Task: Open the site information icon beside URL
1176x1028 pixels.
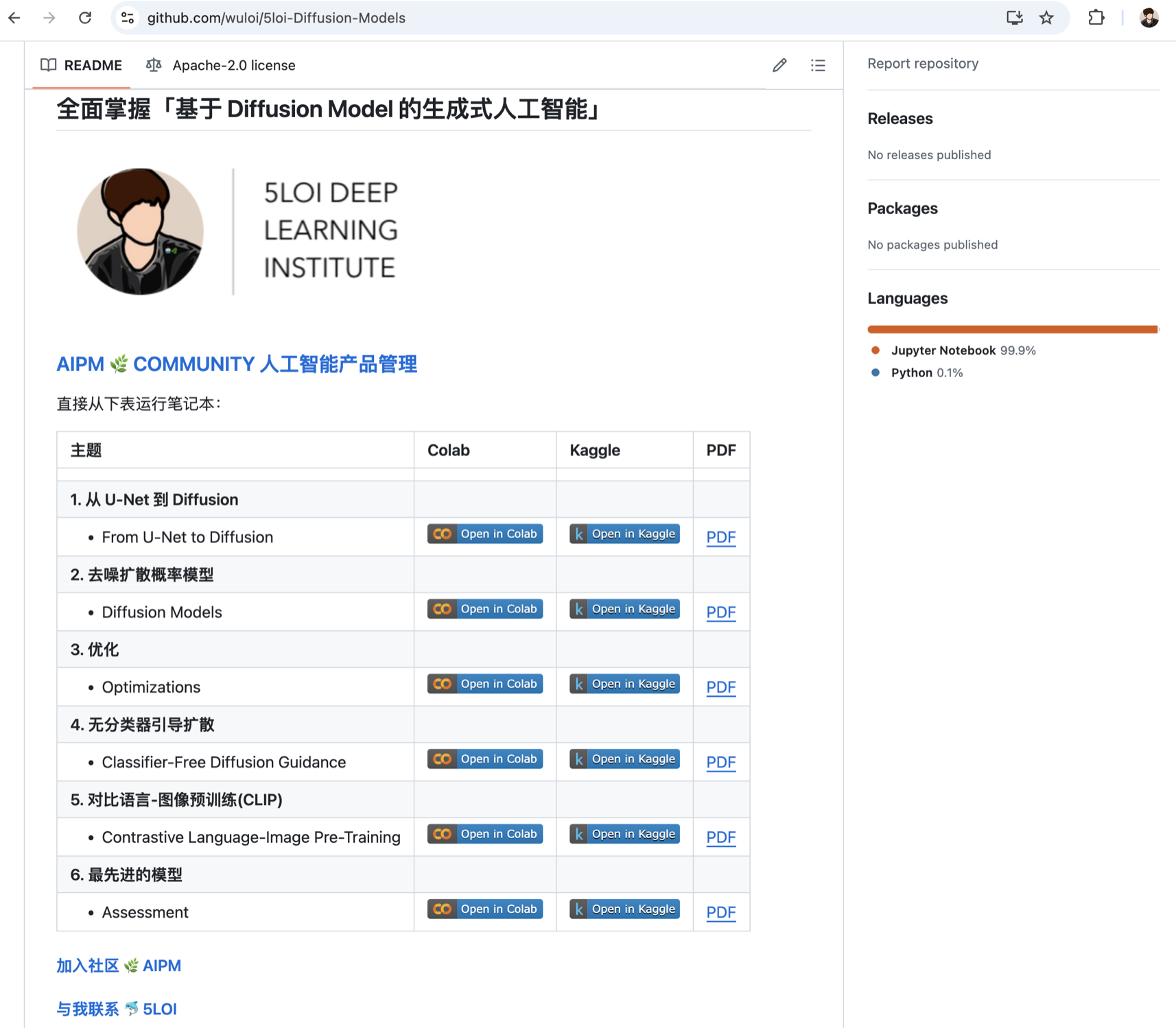Action: point(128,18)
